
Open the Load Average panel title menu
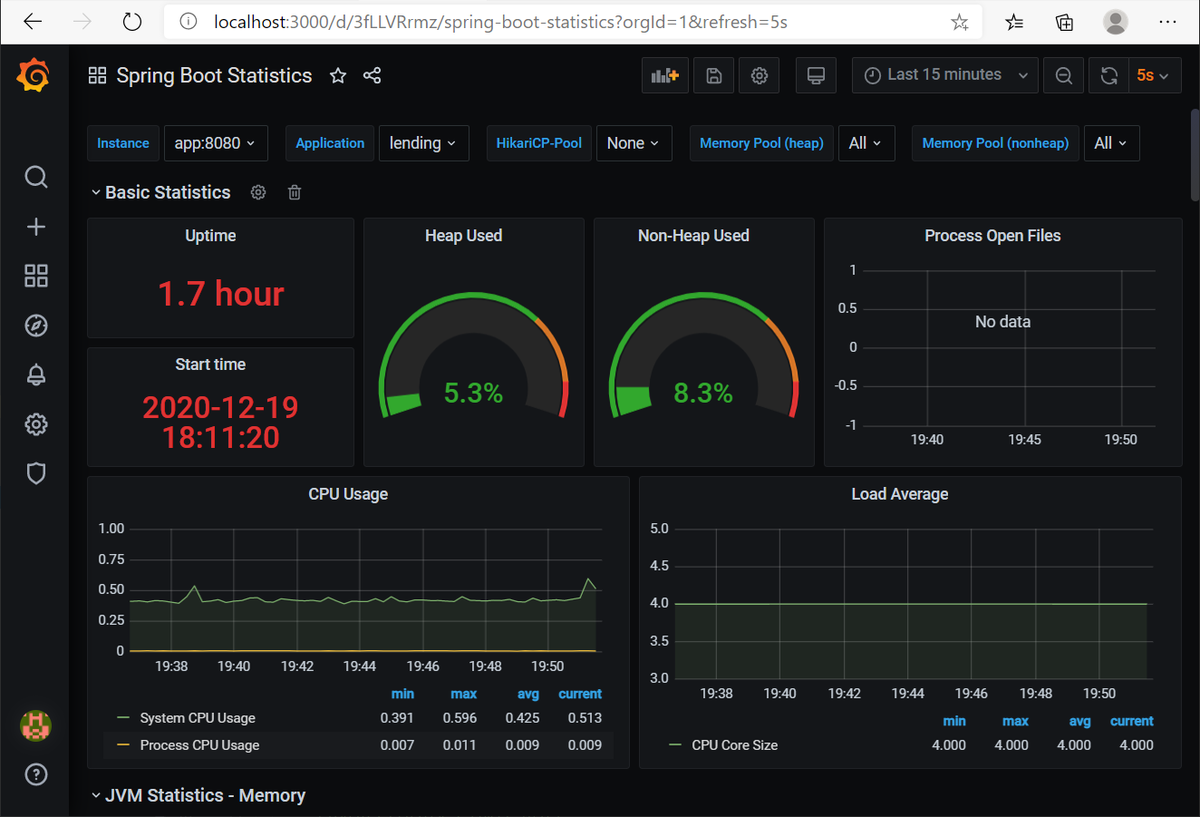click(900, 494)
